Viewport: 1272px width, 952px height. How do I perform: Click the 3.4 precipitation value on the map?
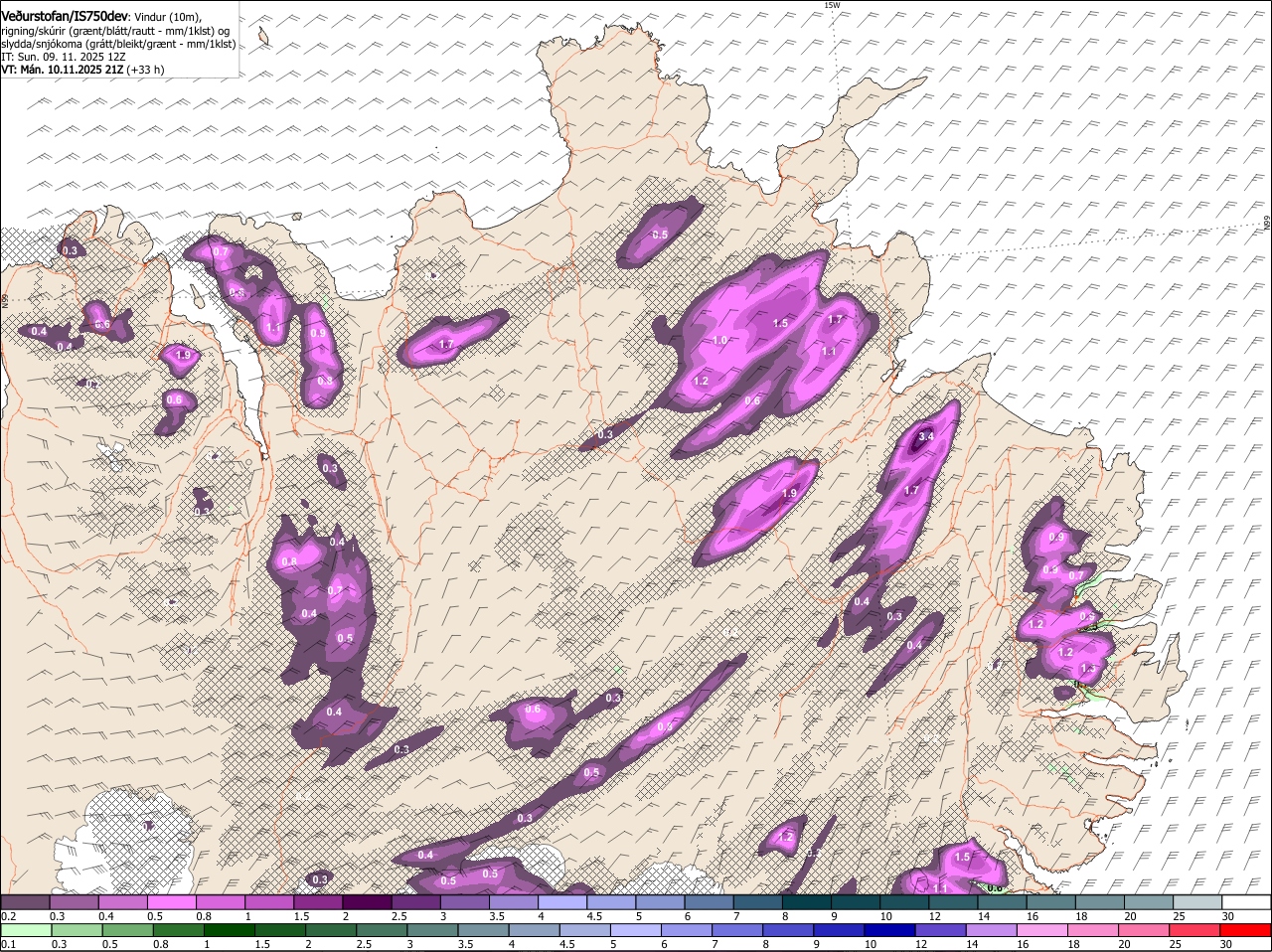click(926, 436)
